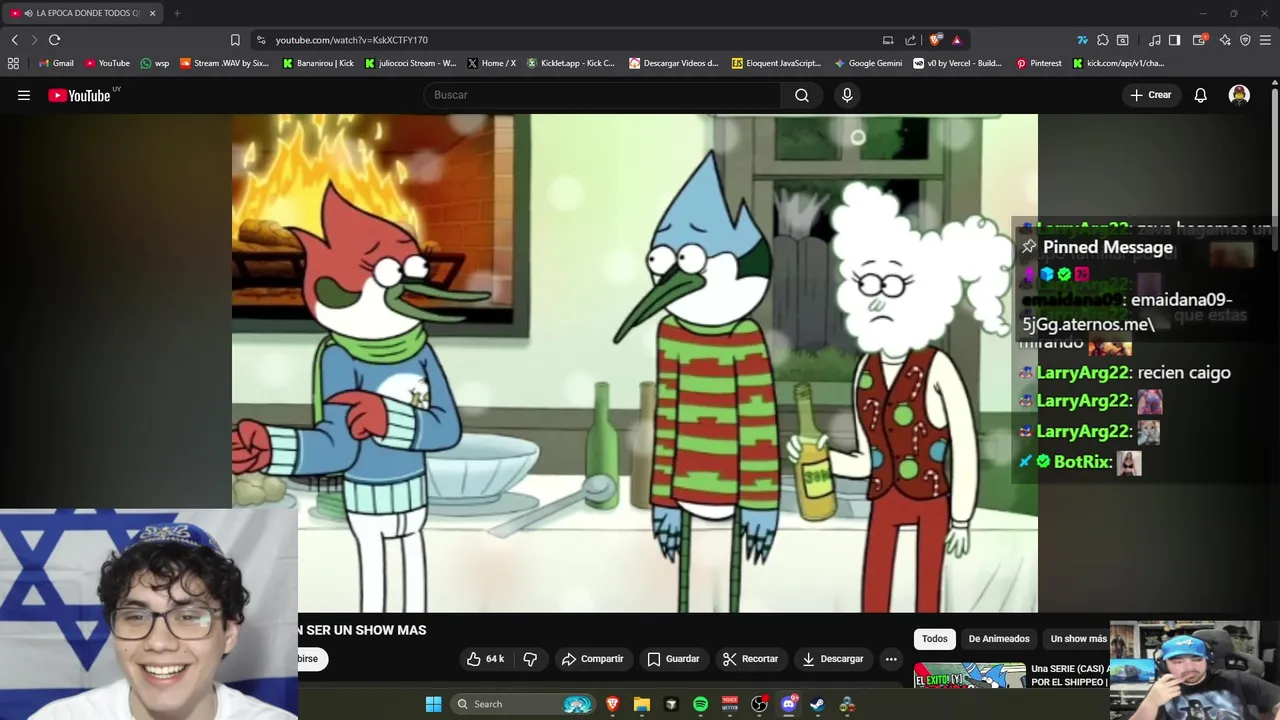Viewport: 1280px width, 720px height.
Task: Open the Eloquent JavaScript bookmark
Action: point(776,63)
